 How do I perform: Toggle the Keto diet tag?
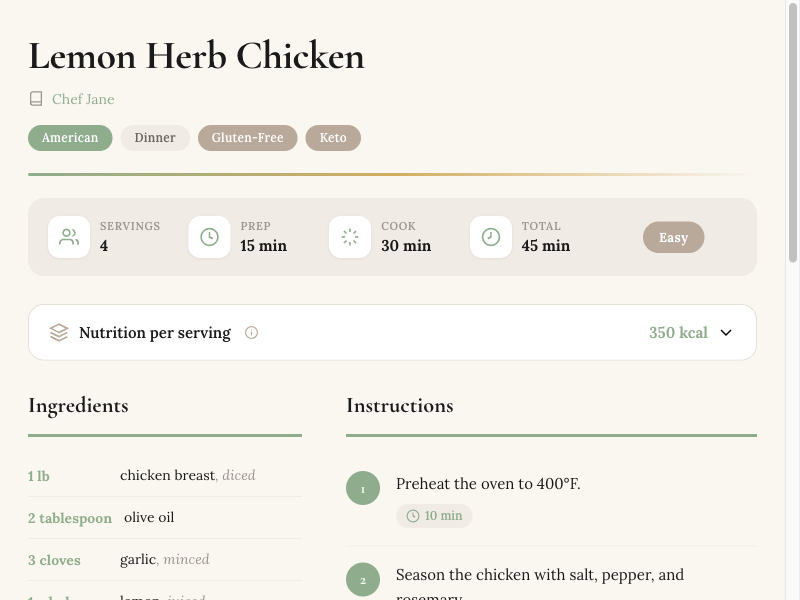333,138
